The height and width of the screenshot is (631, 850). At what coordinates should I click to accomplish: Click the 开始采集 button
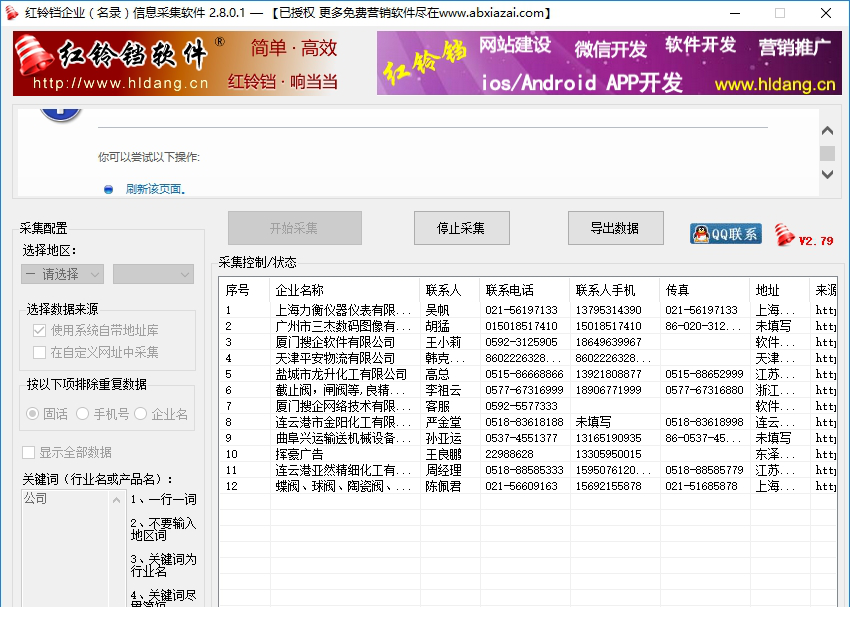point(294,228)
